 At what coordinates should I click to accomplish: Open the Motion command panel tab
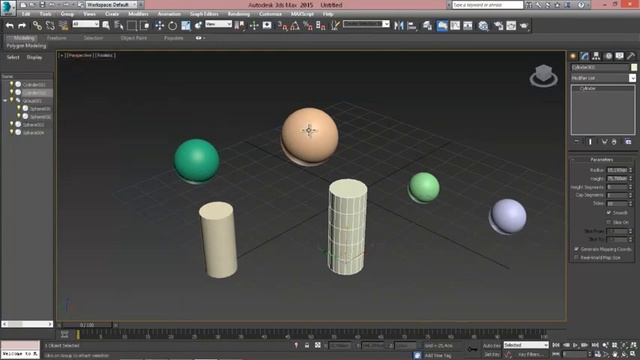(x=608, y=56)
